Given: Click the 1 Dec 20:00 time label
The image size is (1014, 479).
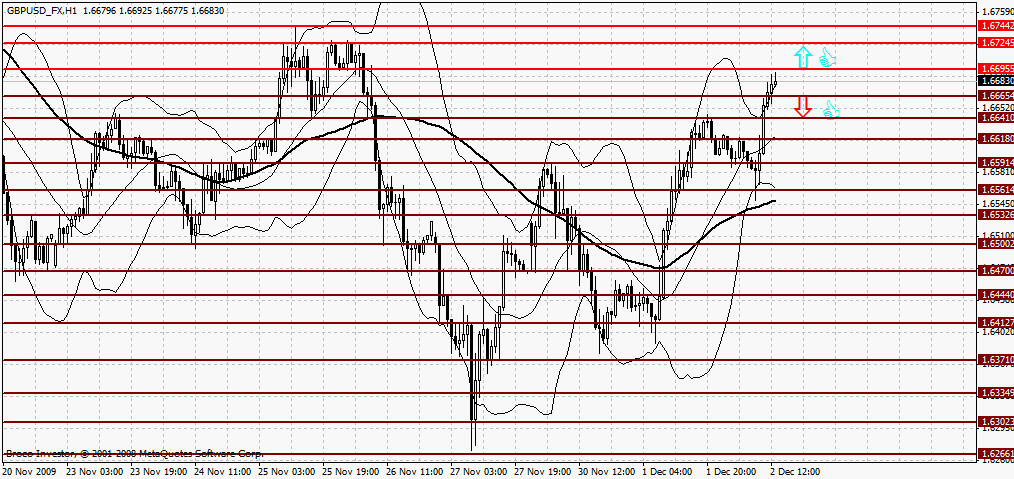Looking at the screenshot, I should pos(731,472).
